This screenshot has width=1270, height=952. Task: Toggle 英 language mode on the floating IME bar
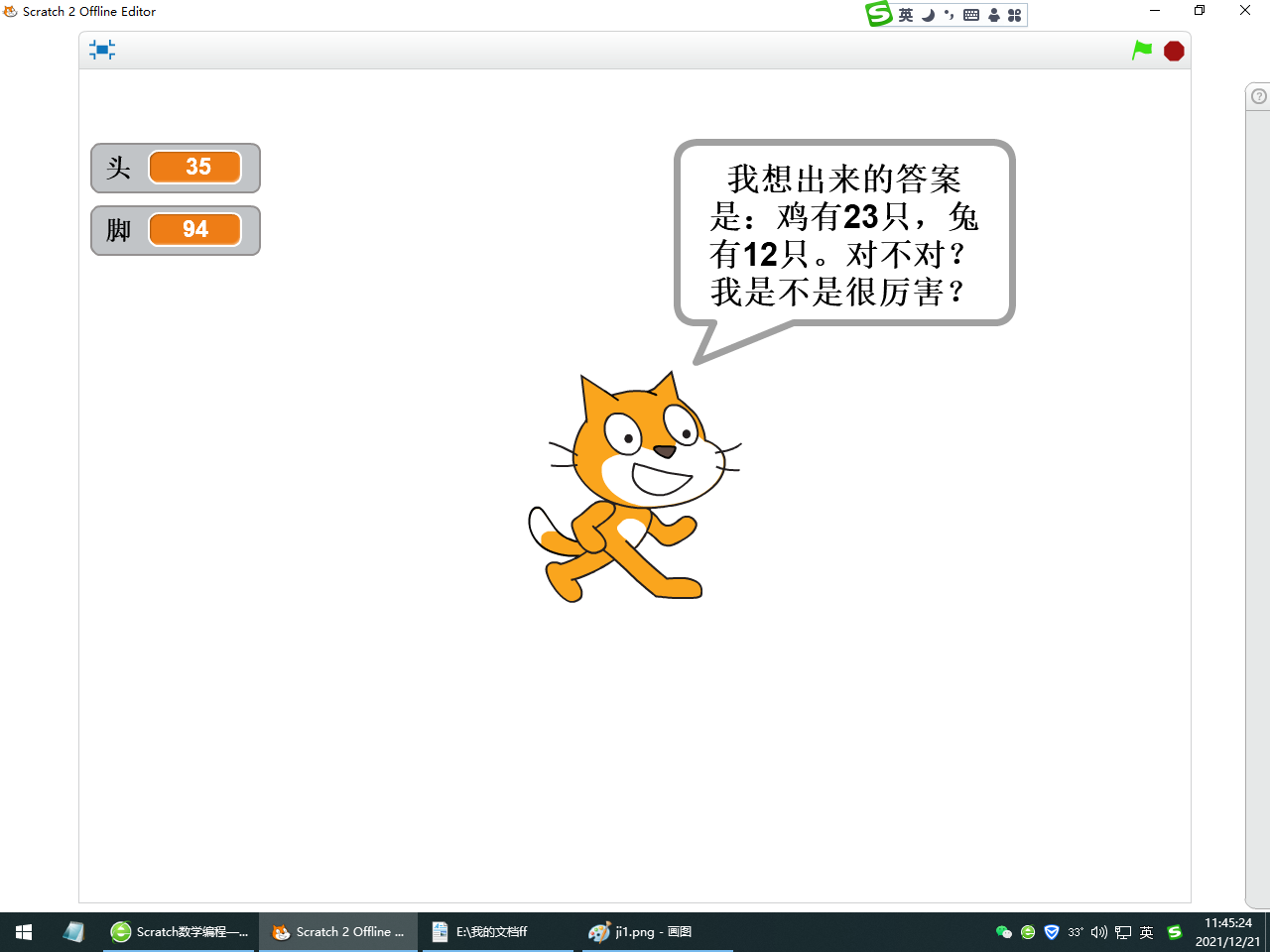[906, 15]
